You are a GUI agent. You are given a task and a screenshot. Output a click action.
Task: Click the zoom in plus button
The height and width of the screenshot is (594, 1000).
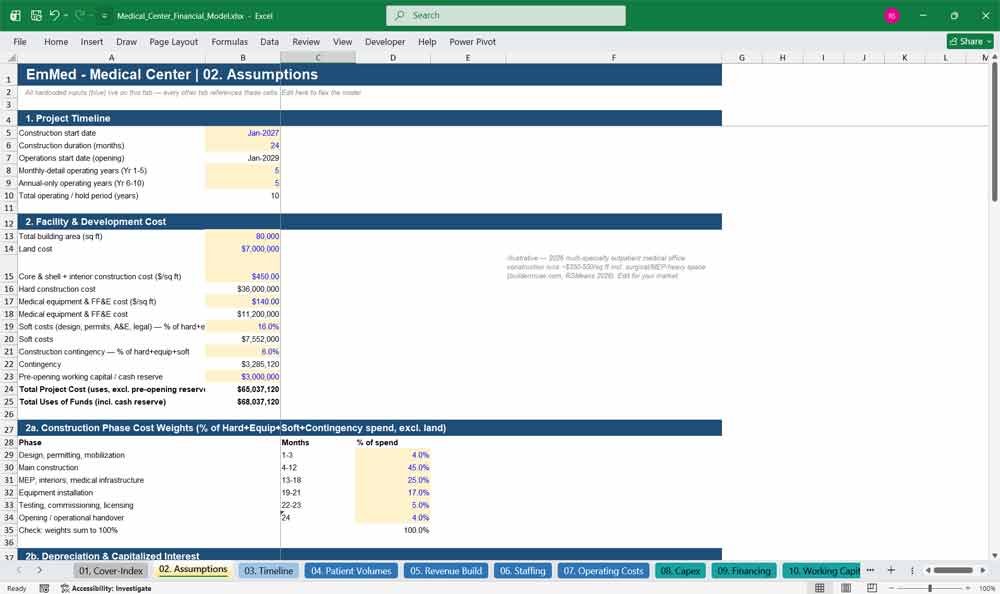click(968, 588)
